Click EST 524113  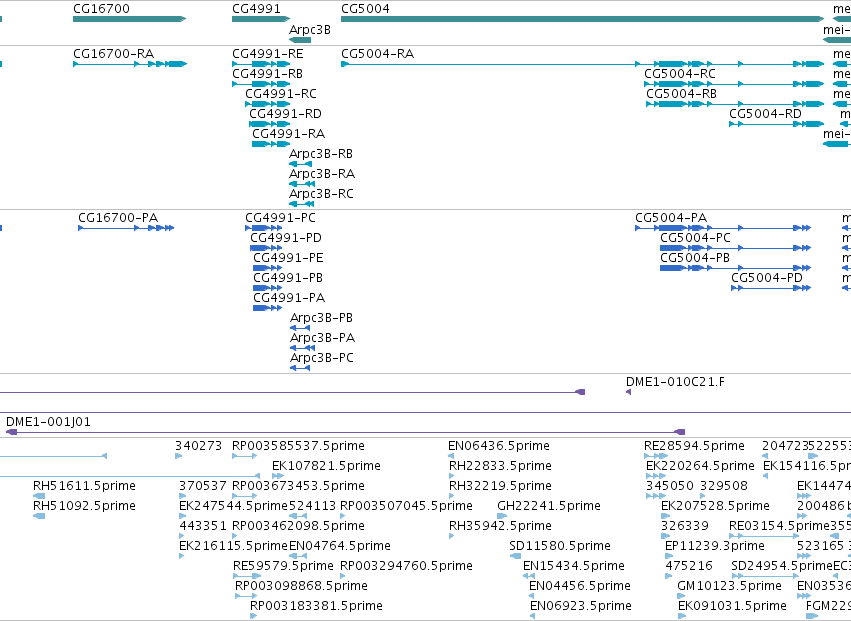[298, 516]
